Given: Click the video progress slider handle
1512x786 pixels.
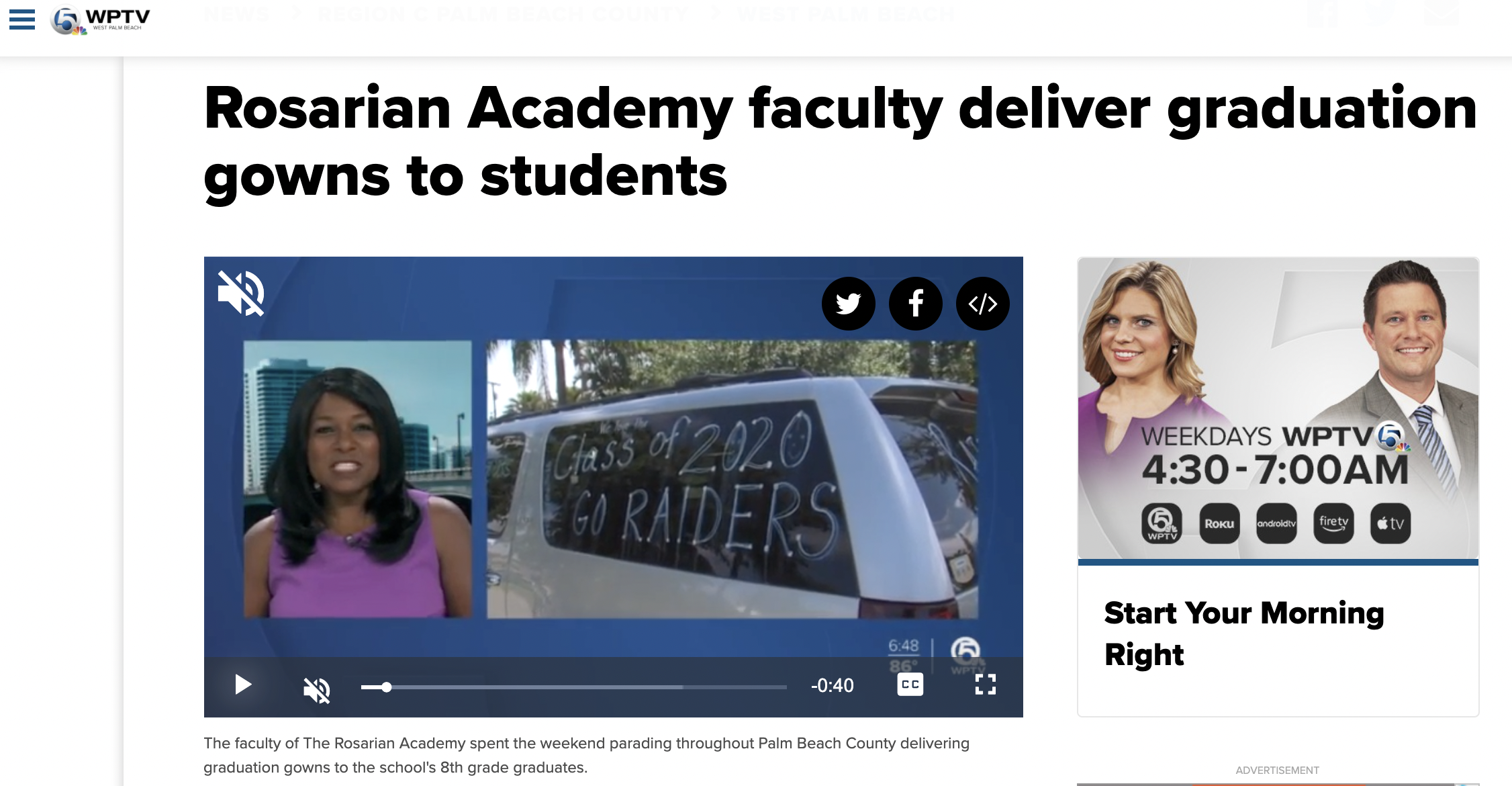Looking at the screenshot, I should pos(386,687).
